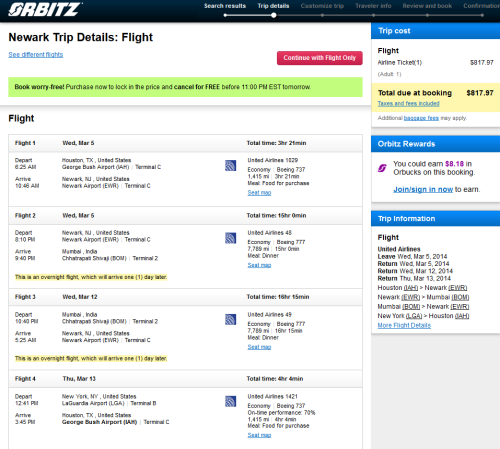Open See different flights link
Screen dimensions: 500x449
point(36,55)
